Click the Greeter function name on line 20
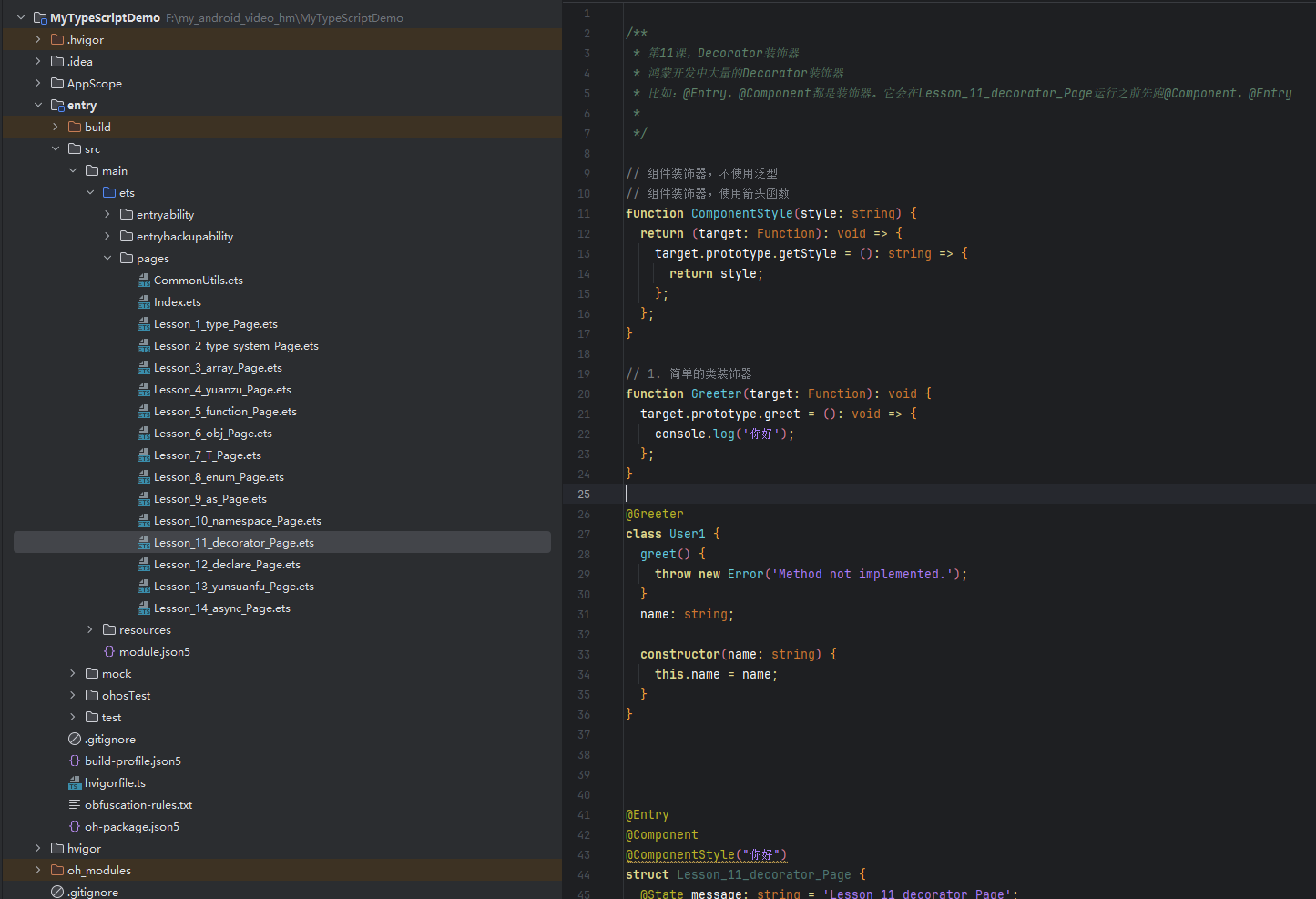This screenshot has width=1316, height=899. pos(716,393)
